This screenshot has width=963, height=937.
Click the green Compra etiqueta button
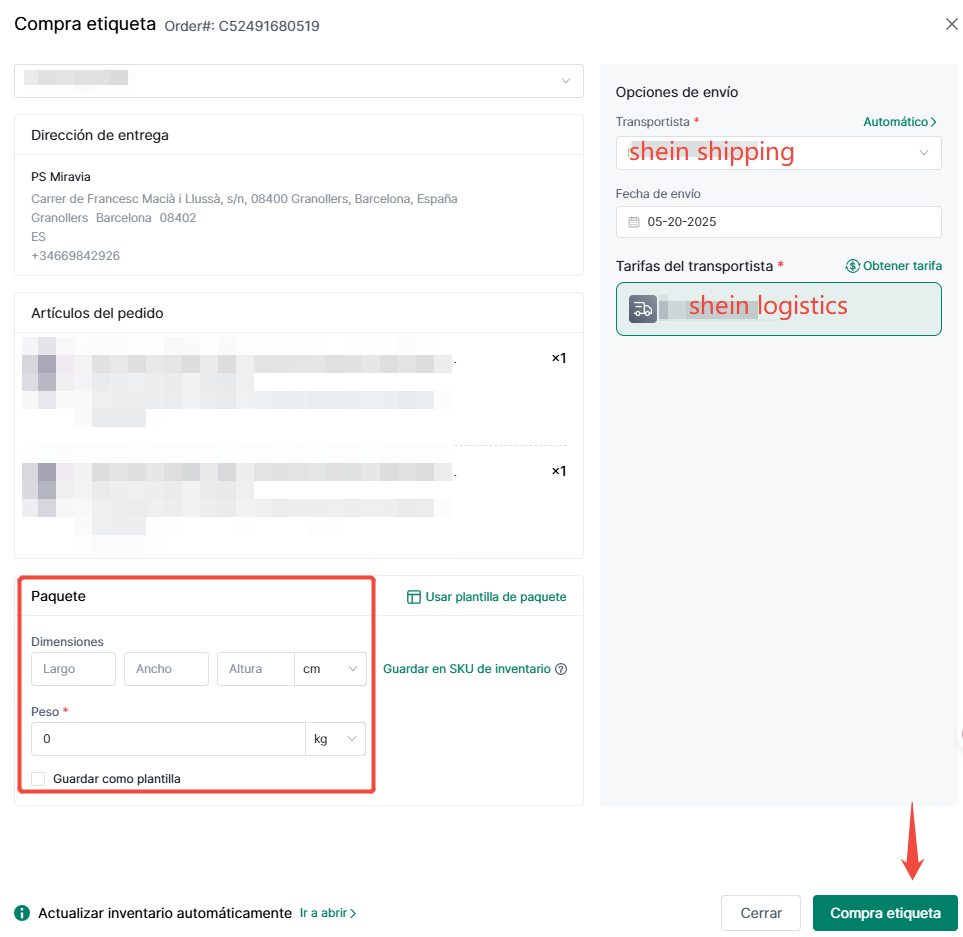click(885, 913)
